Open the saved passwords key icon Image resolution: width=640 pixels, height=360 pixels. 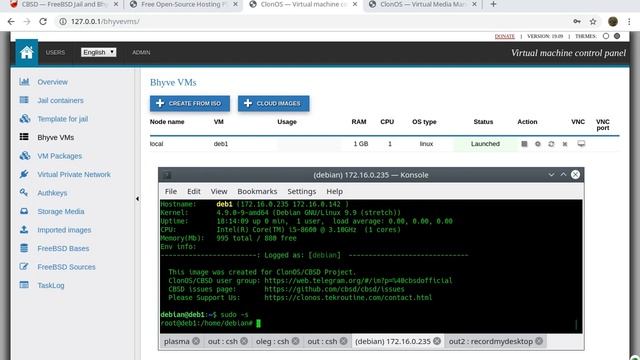click(577, 21)
